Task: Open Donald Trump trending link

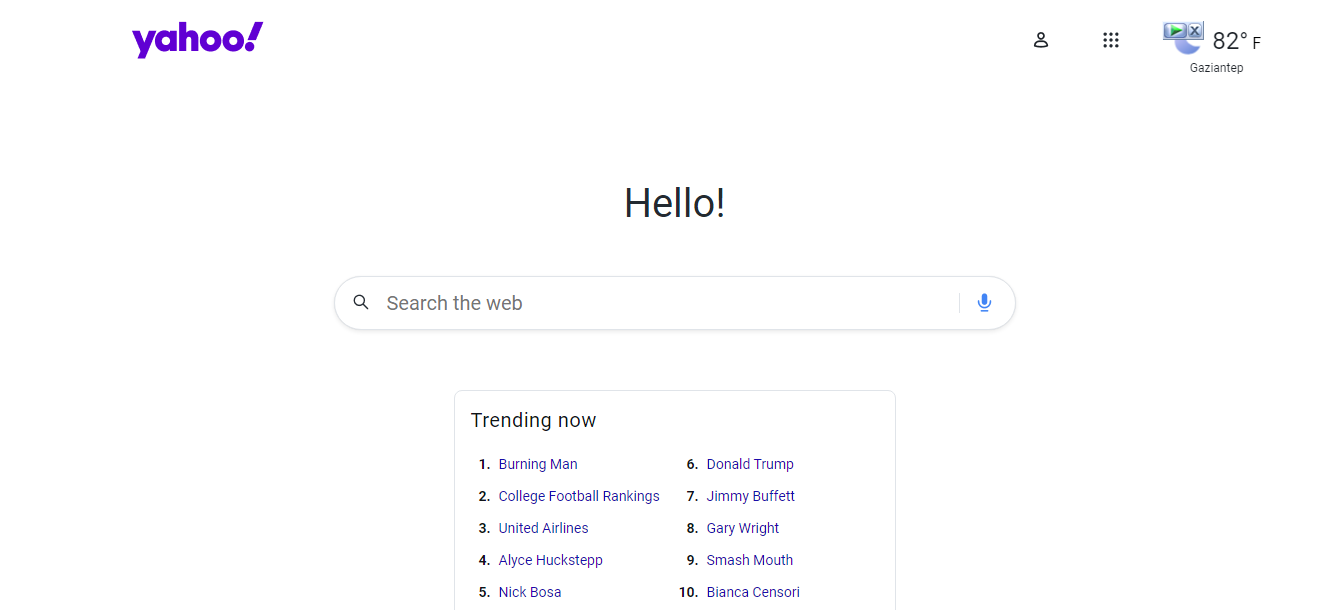Action: click(x=750, y=464)
